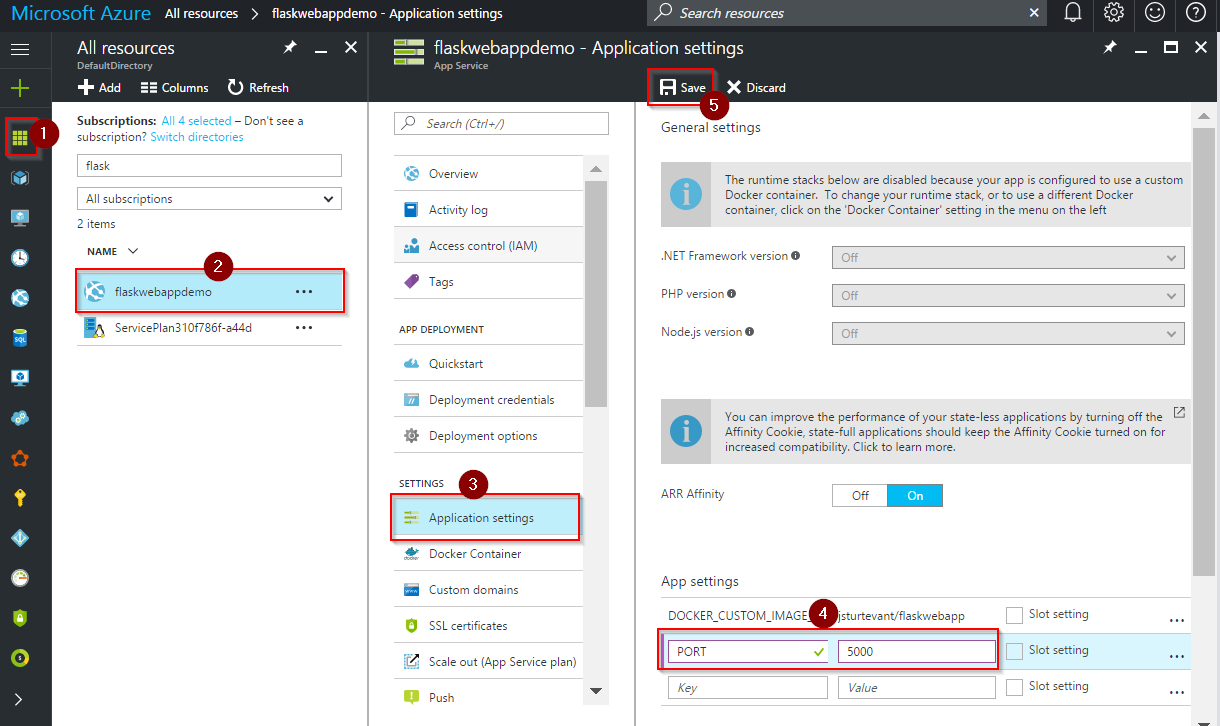Click the yellow key Subscriptions icon
1220x726 pixels.
click(x=20, y=498)
